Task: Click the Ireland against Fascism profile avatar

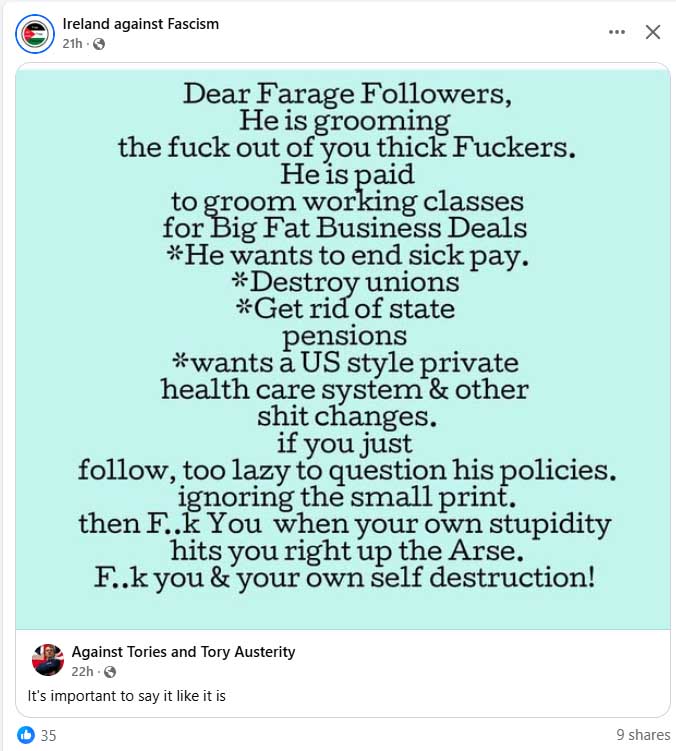Action: (x=34, y=33)
